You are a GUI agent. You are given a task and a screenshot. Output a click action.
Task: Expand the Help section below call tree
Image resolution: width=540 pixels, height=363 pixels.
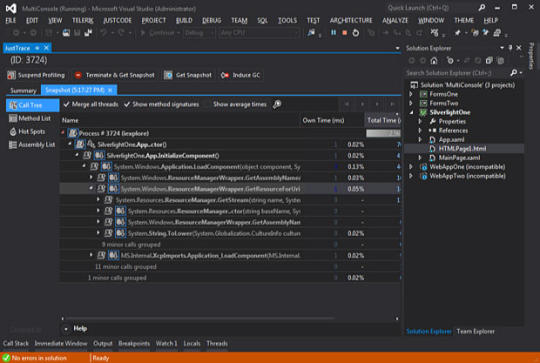(x=66, y=329)
